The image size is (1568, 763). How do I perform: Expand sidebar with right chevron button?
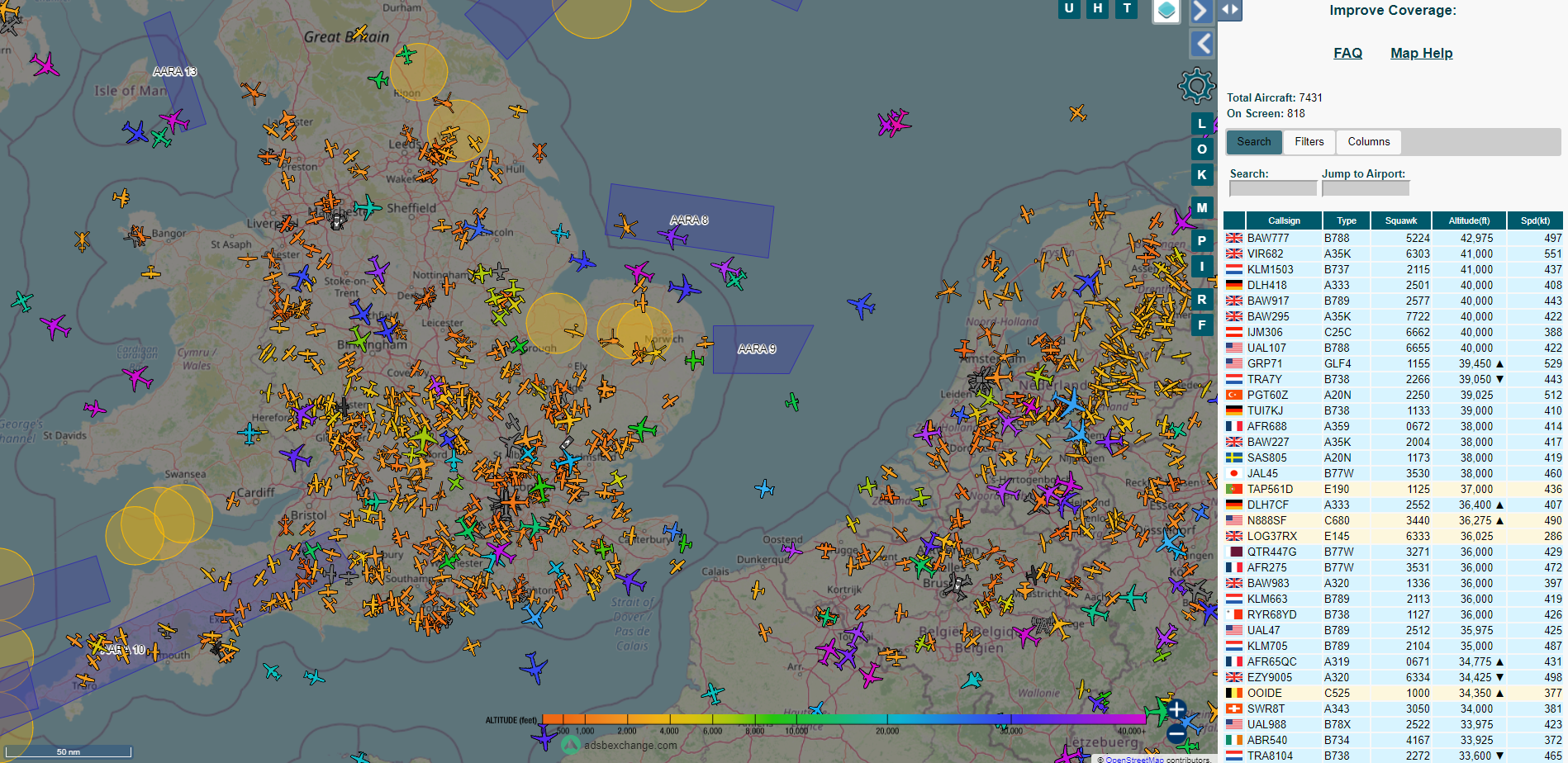coord(1201,11)
